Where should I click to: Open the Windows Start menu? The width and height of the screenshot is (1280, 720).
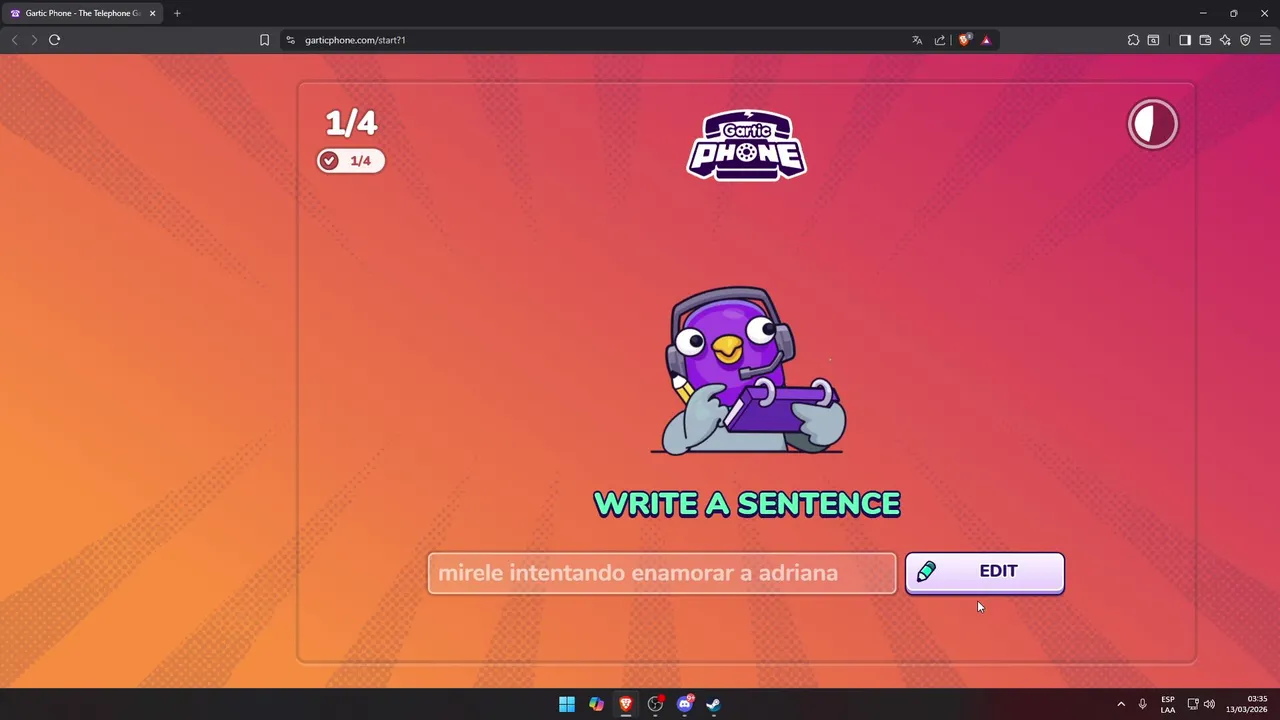(567, 704)
